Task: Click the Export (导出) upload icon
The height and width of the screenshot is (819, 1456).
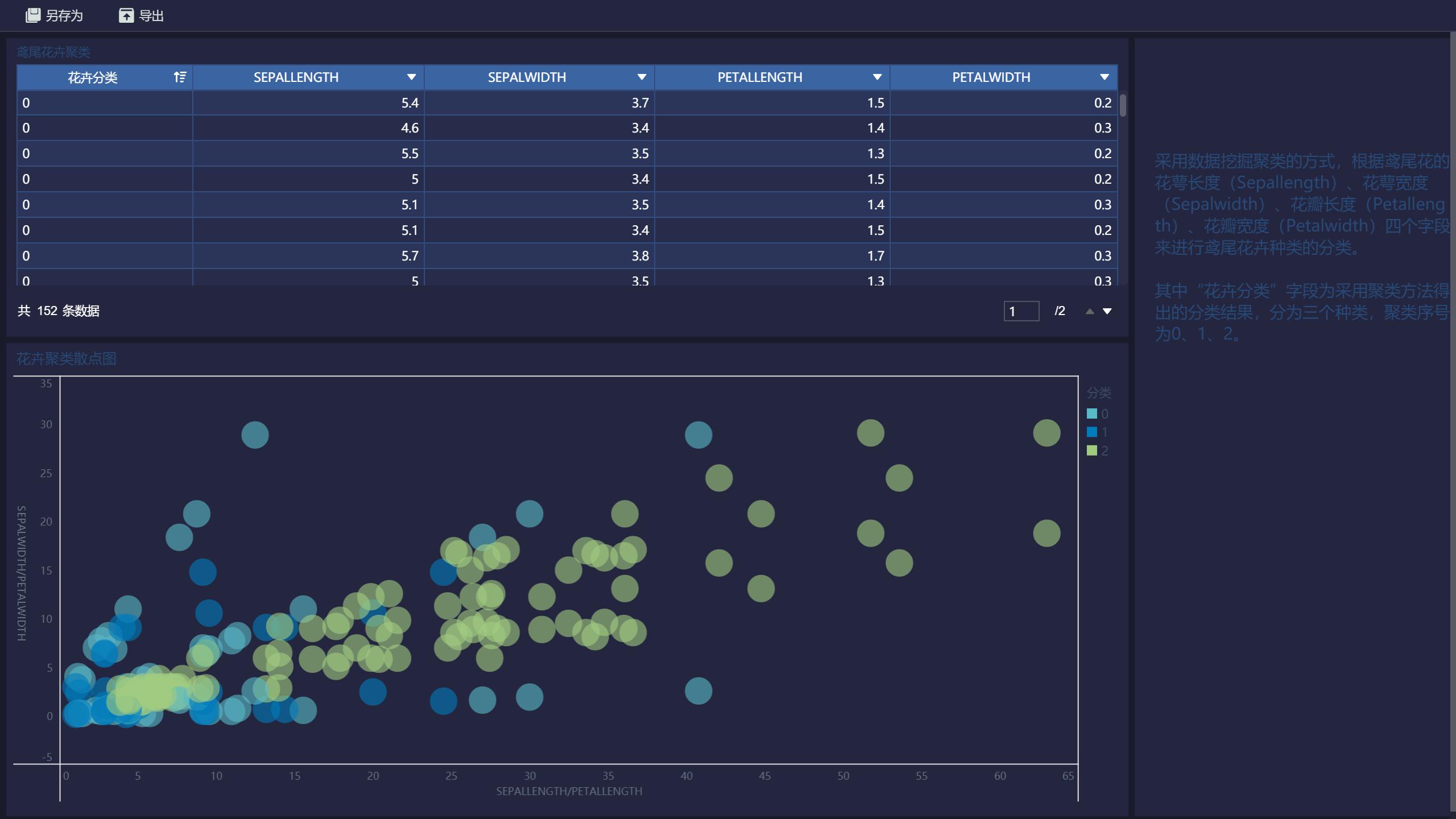Action: tap(126, 15)
